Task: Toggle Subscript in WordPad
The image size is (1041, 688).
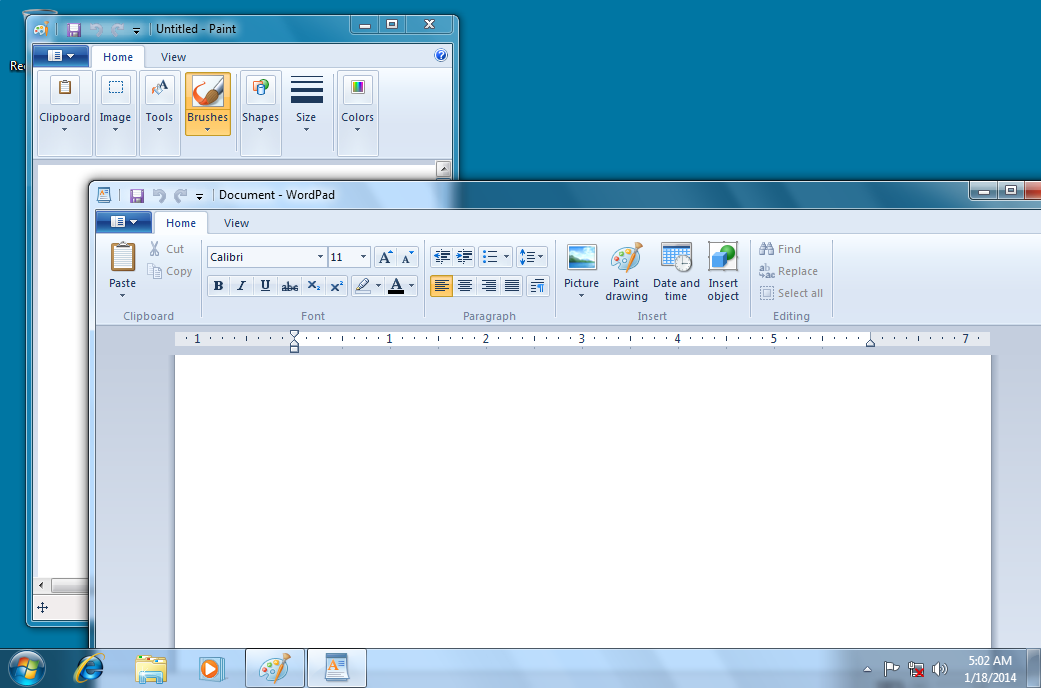Action: (313, 286)
